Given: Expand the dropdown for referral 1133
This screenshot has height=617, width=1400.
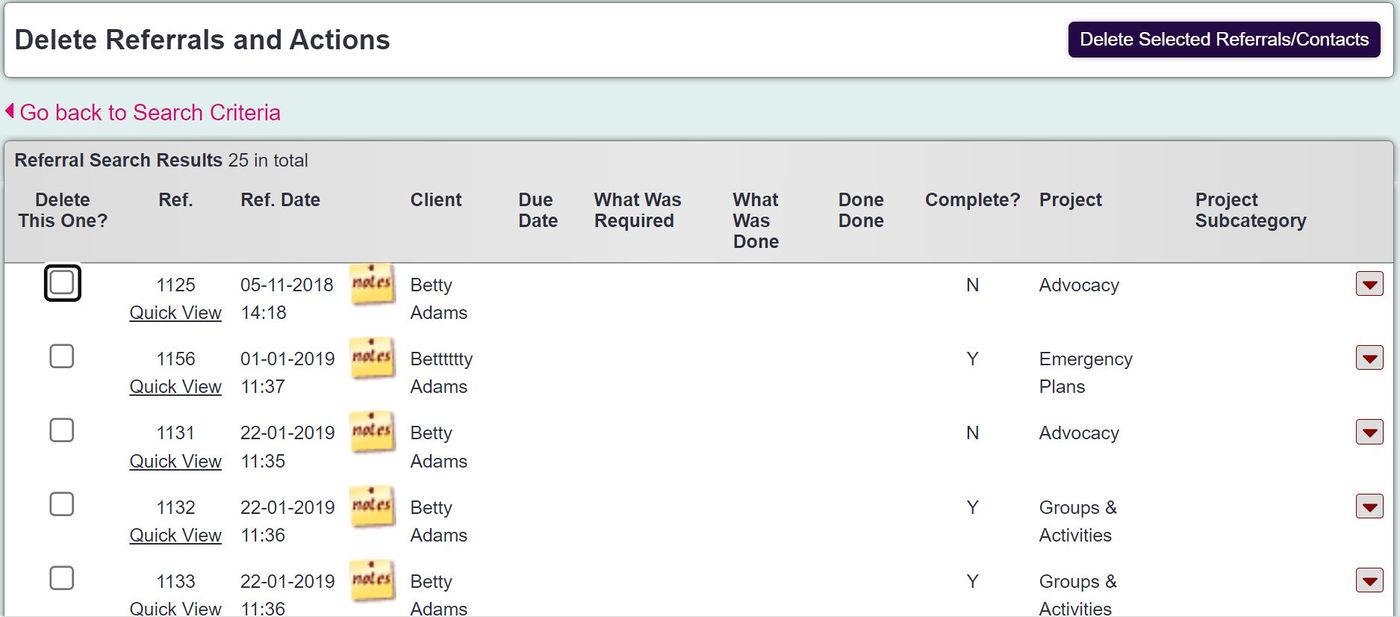Looking at the screenshot, I should [1369, 580].
